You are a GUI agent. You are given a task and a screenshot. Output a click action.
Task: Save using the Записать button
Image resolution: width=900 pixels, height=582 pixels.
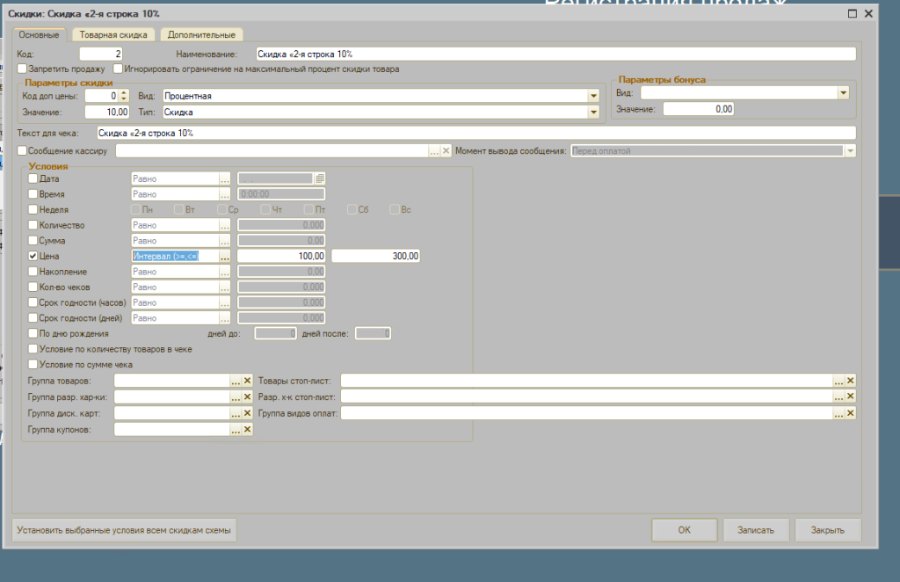[755, 530]
